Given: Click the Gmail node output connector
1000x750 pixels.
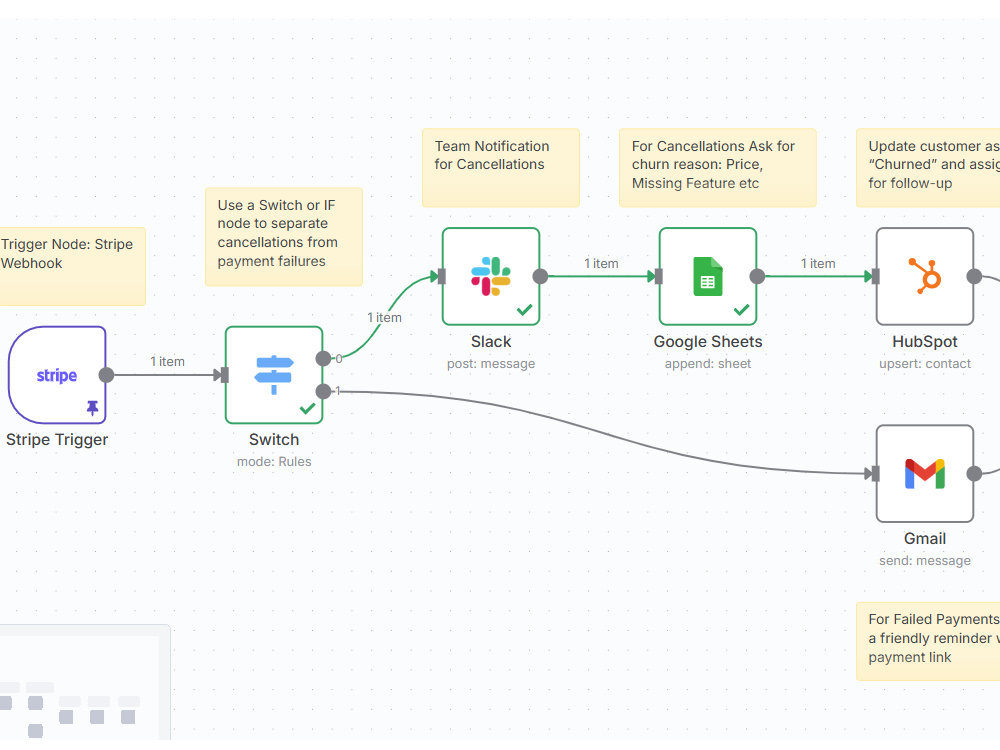Looking at the screenshot, I should 974,474.
